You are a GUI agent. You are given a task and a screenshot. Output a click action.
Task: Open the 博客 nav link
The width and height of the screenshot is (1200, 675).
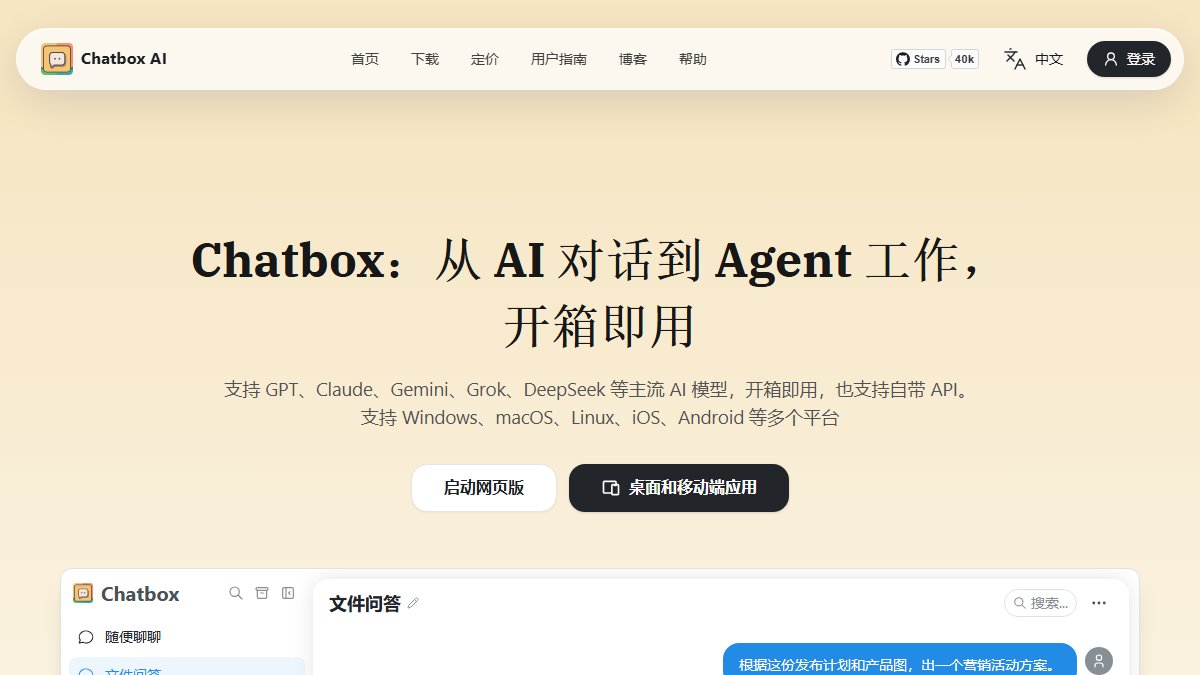tap(633, 59)
